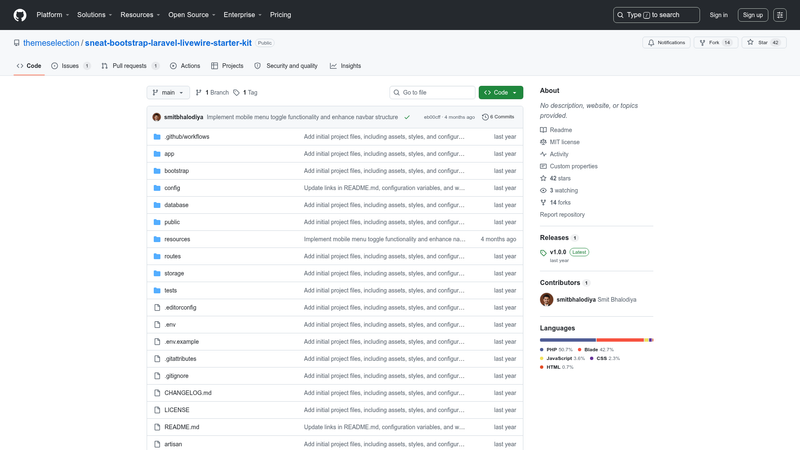The width and height of the screenshot is (800, 450).
Task: Open the bootstrap folder icon
Action: click(x=157, y=171)
